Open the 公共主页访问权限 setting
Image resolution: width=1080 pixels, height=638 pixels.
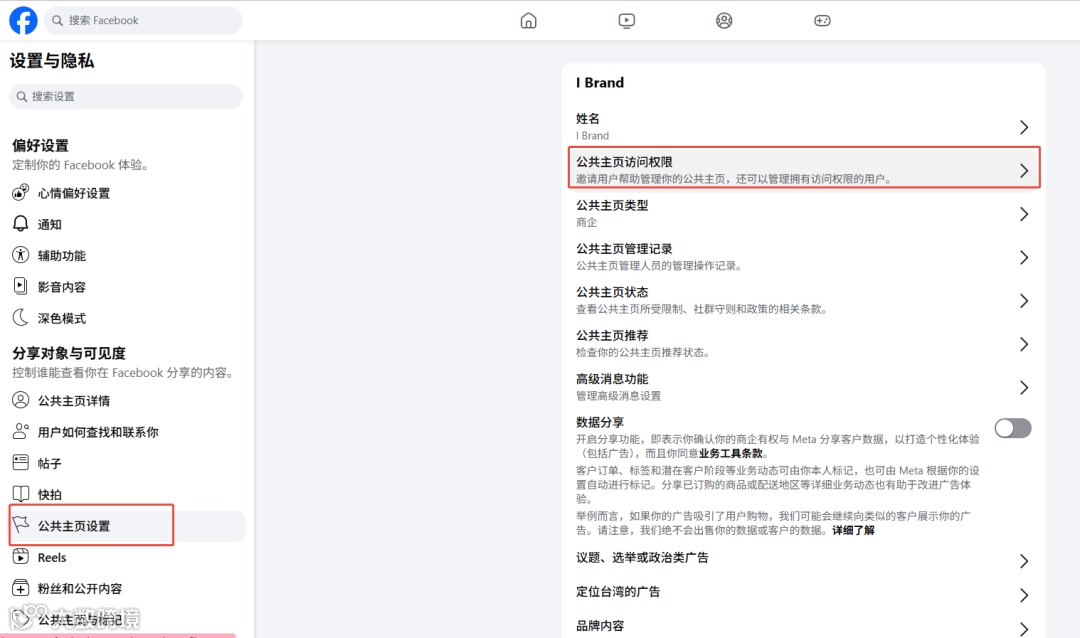(x=804, y=170)
